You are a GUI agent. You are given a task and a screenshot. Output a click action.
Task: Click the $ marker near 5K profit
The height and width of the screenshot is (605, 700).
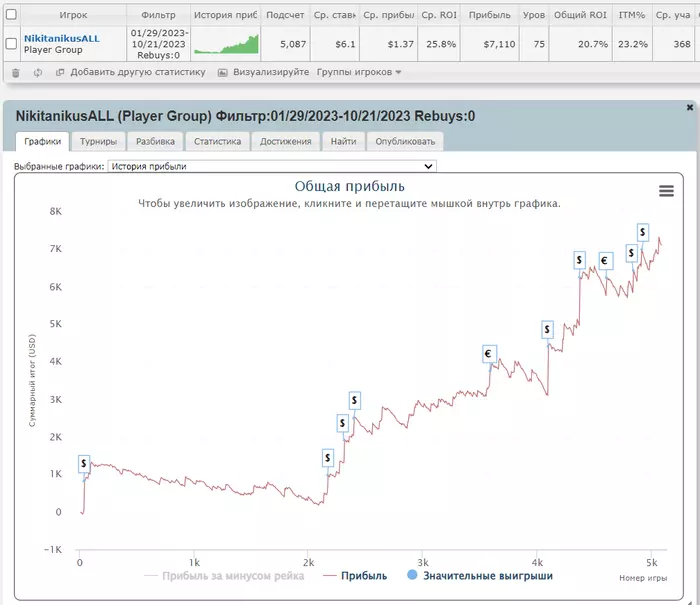click(x=547, y=330)
